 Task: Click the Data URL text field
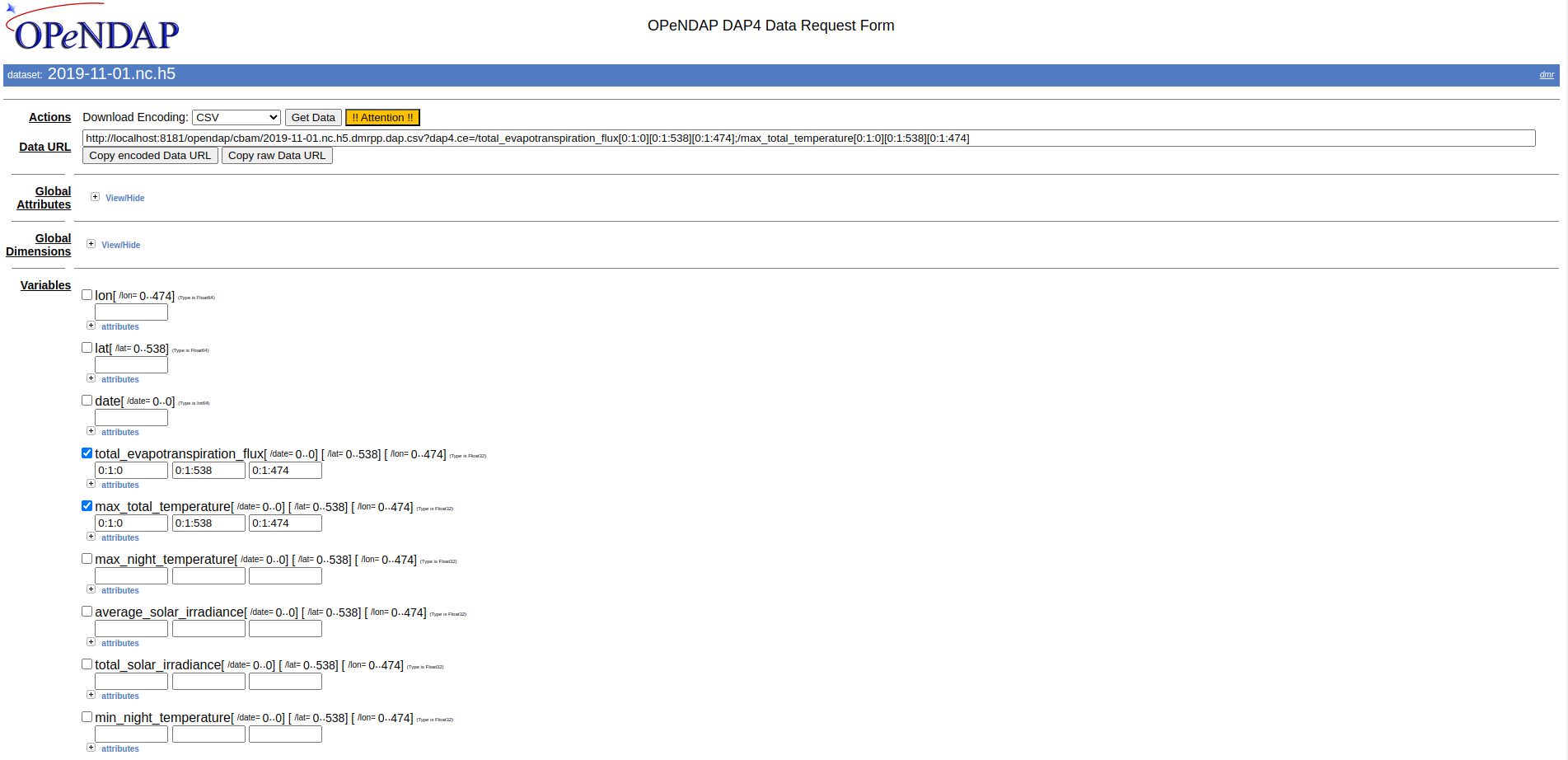(x=807, y=138)
